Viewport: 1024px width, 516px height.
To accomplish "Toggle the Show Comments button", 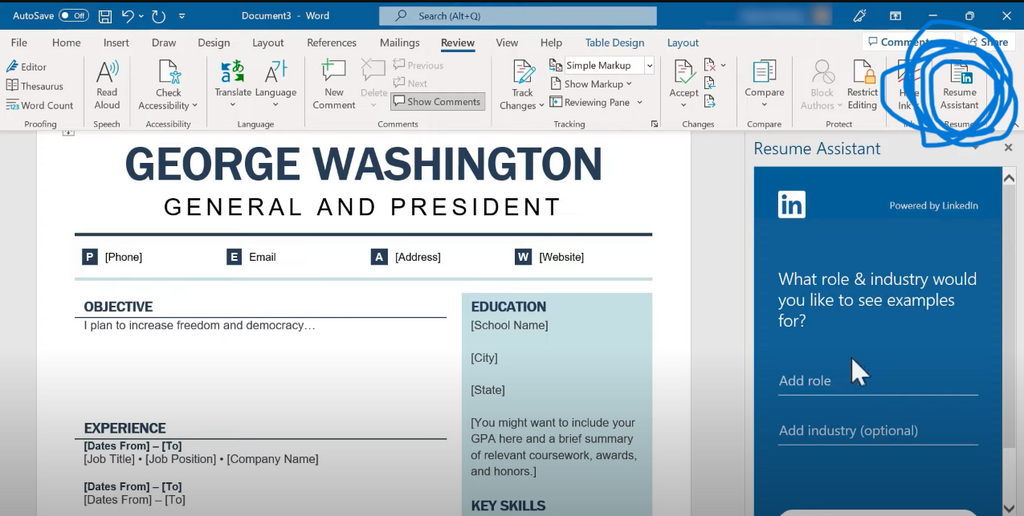I will tap(436, 102).
